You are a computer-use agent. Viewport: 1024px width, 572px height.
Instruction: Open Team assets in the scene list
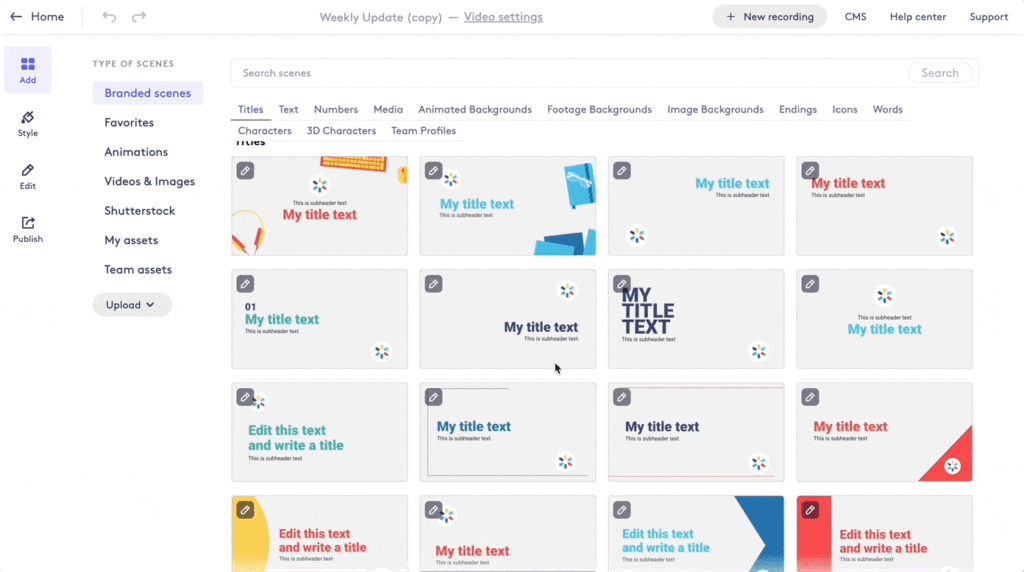pyautogui.click(x=138, y=270)
